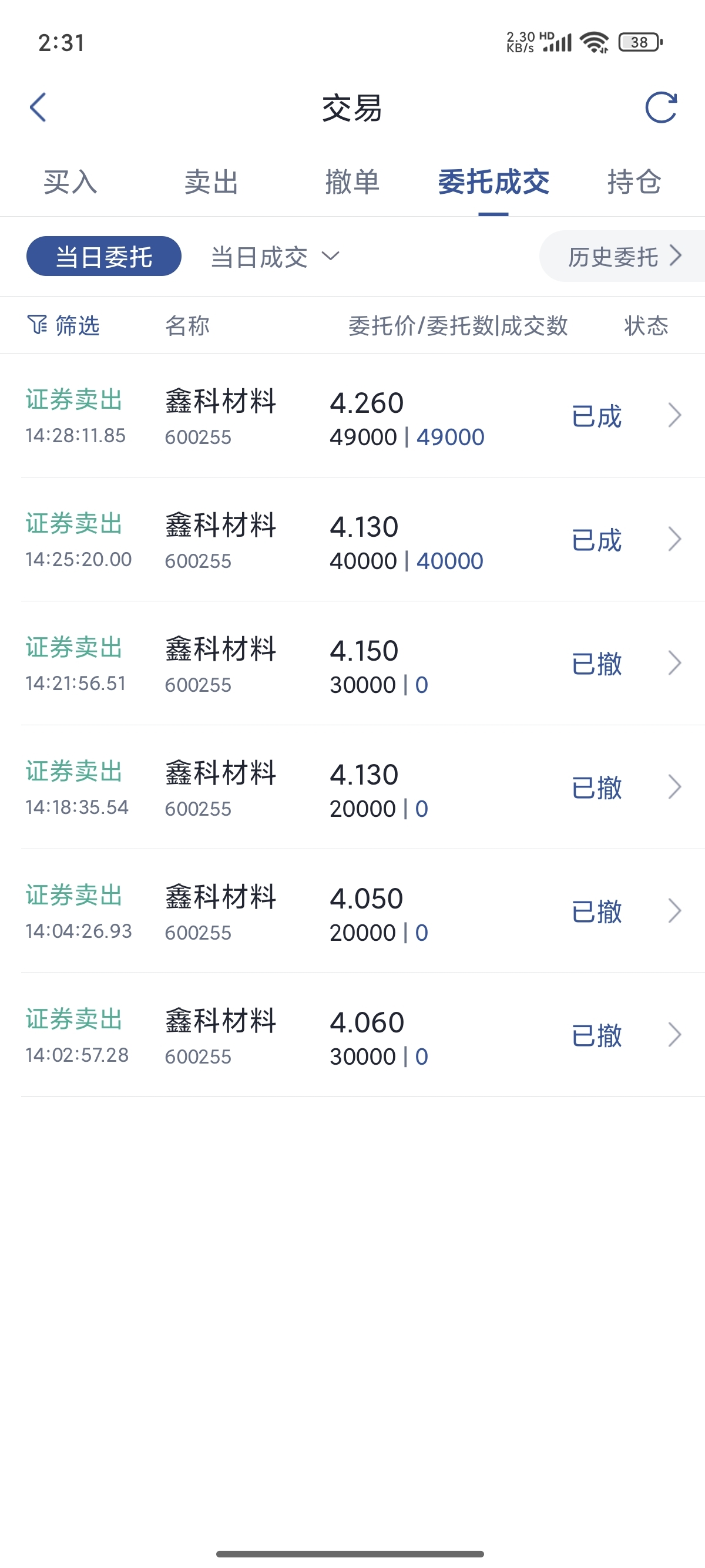Screen dimensions: 705x1568
Task: Open the 筛选 filter icon
Action: (x=38, y=325)
